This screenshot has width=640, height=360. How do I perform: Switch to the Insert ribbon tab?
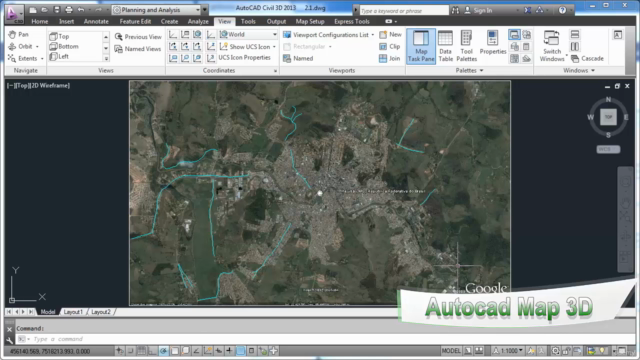click(x=67, y=22)
